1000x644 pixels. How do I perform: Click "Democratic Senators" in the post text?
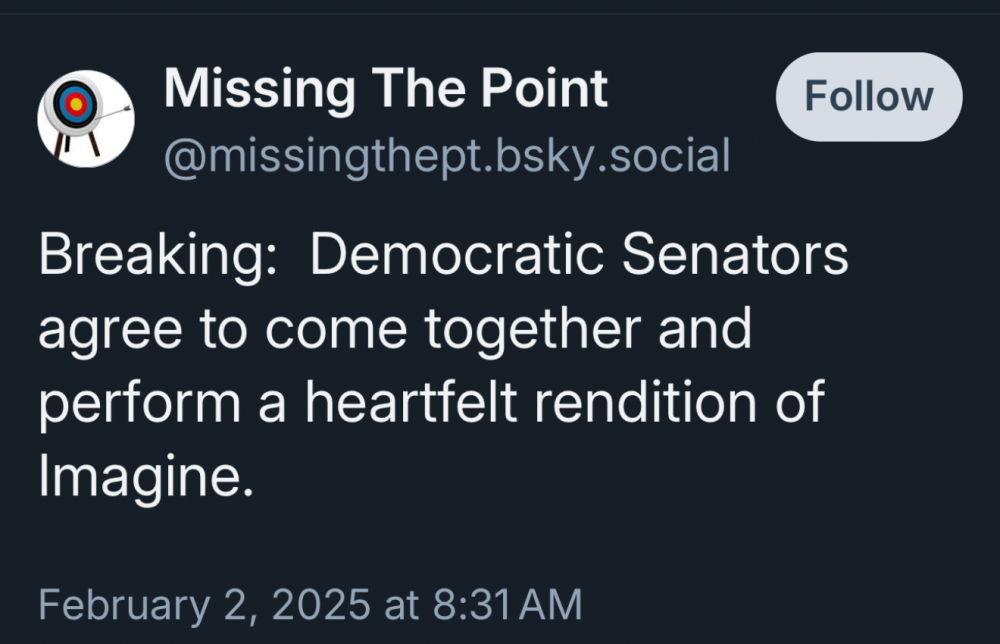click(x=579, y=256)
